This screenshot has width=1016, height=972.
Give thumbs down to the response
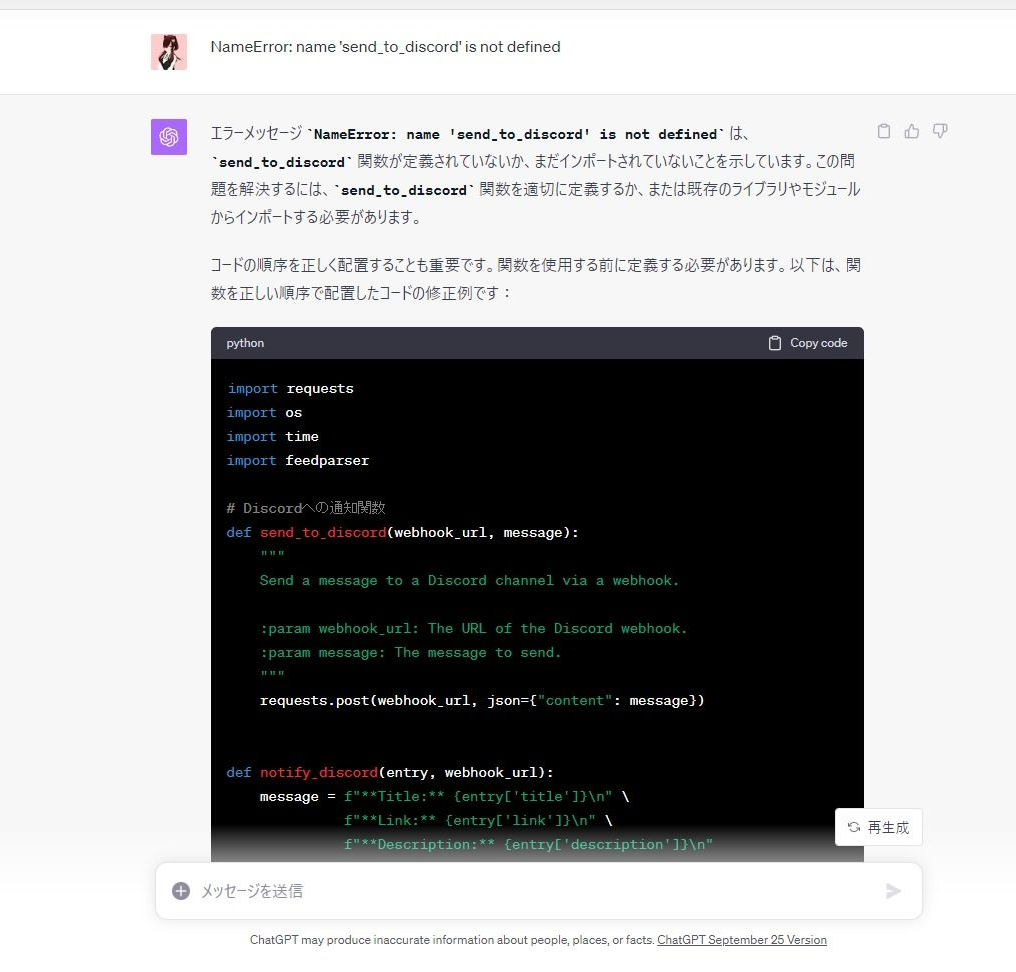point(940,132)
